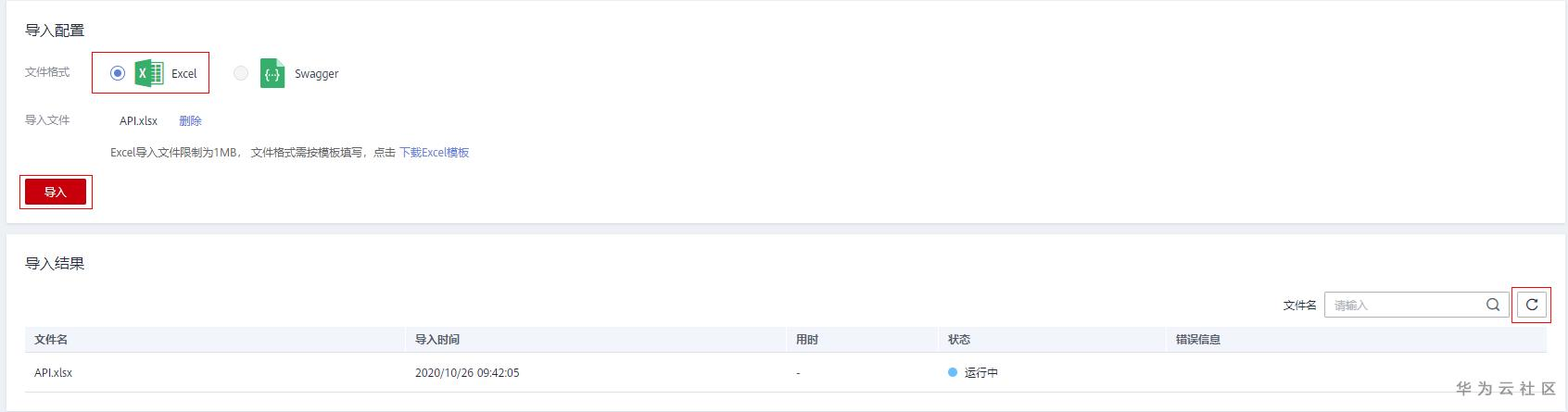Image resolution: width=1568 pixels, height=412 pixels.
Task: Delete the uploaded API.xlsx file via 删除
Action: pyautogui.click(x=190, y=120)
